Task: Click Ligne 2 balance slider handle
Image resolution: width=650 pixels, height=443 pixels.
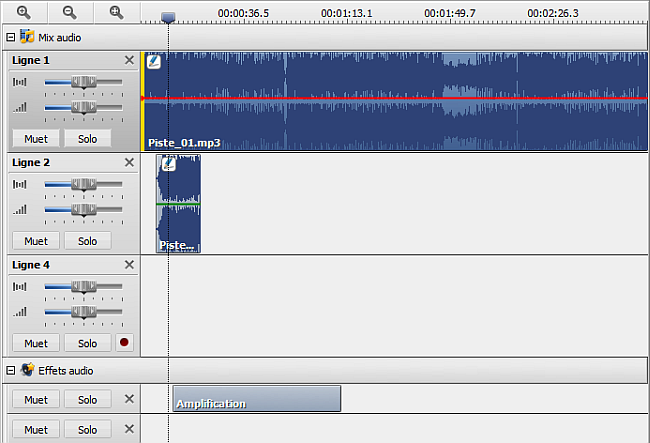Action: click(84, 184)
